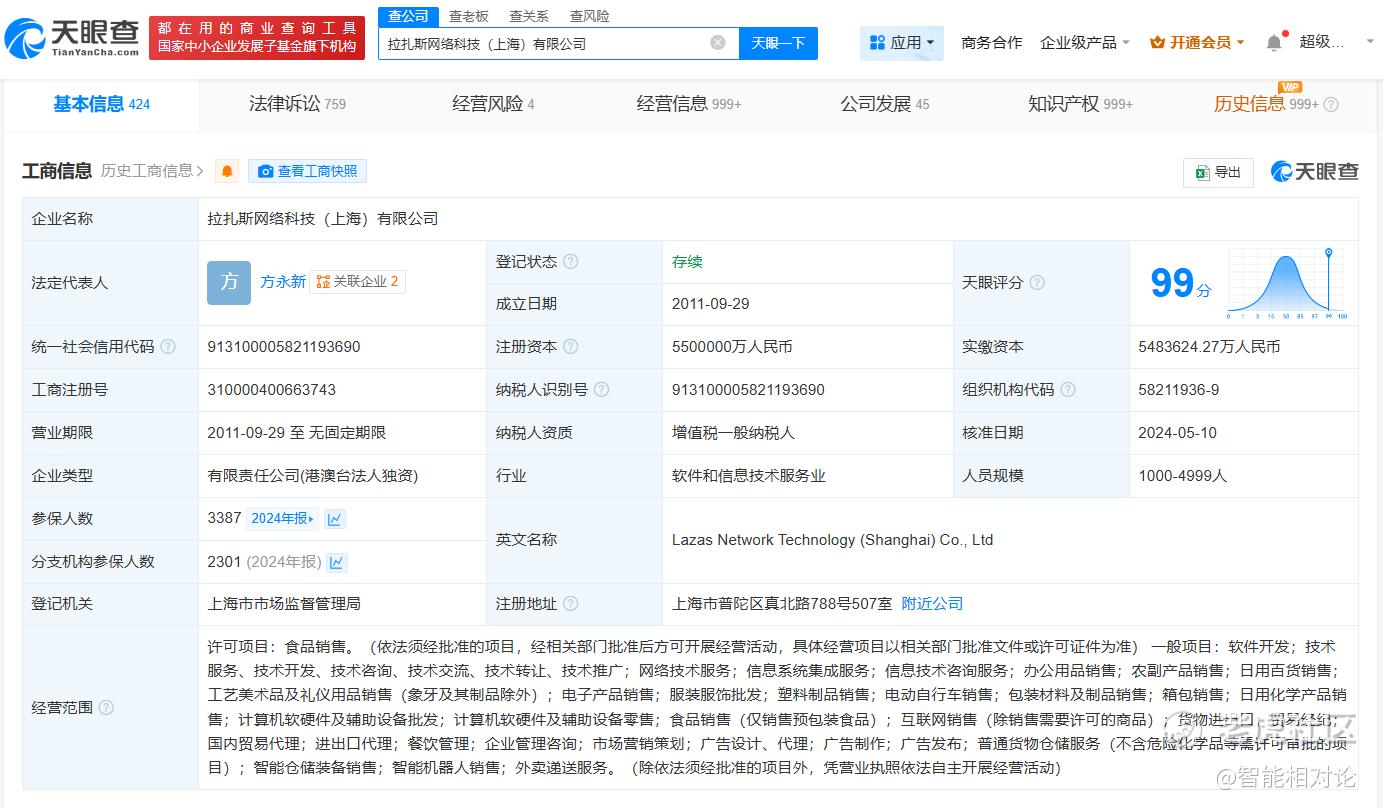The height and width of the screenshot is (808, 1383).
Task: Open the trend chart icon for 分支机构参保人数
Action: (337, 562)
